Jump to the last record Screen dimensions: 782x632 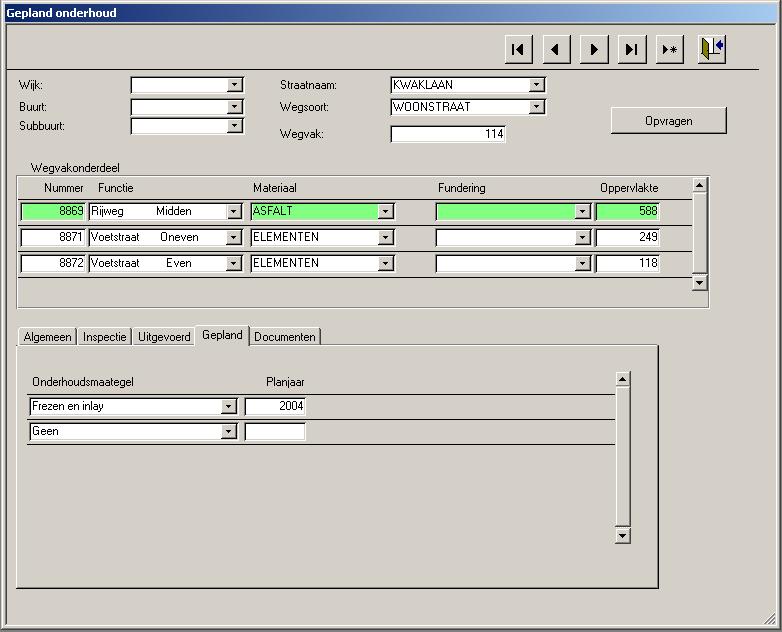point(632,49)
